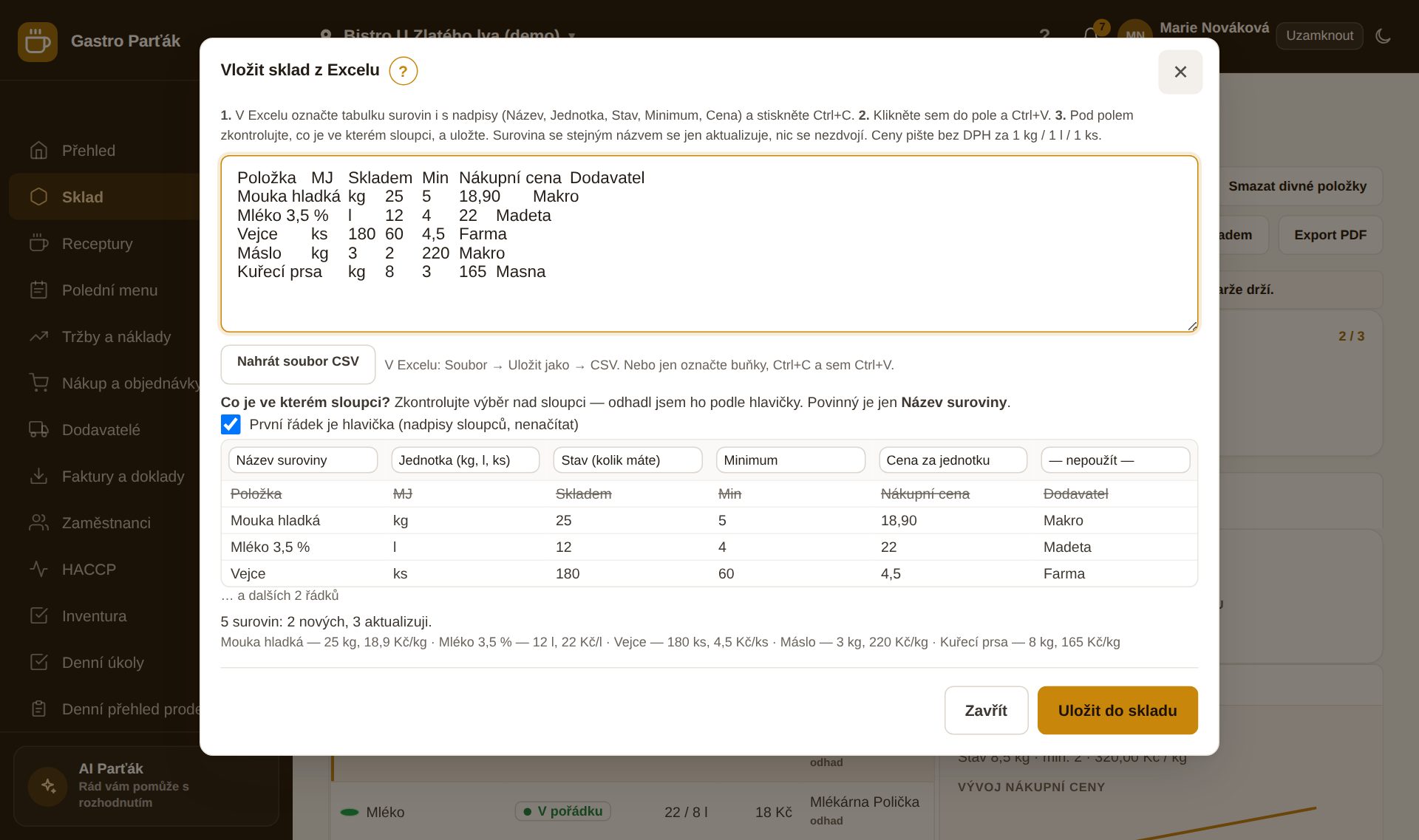Click 'Uzamknout' button in top bar

1319,36
